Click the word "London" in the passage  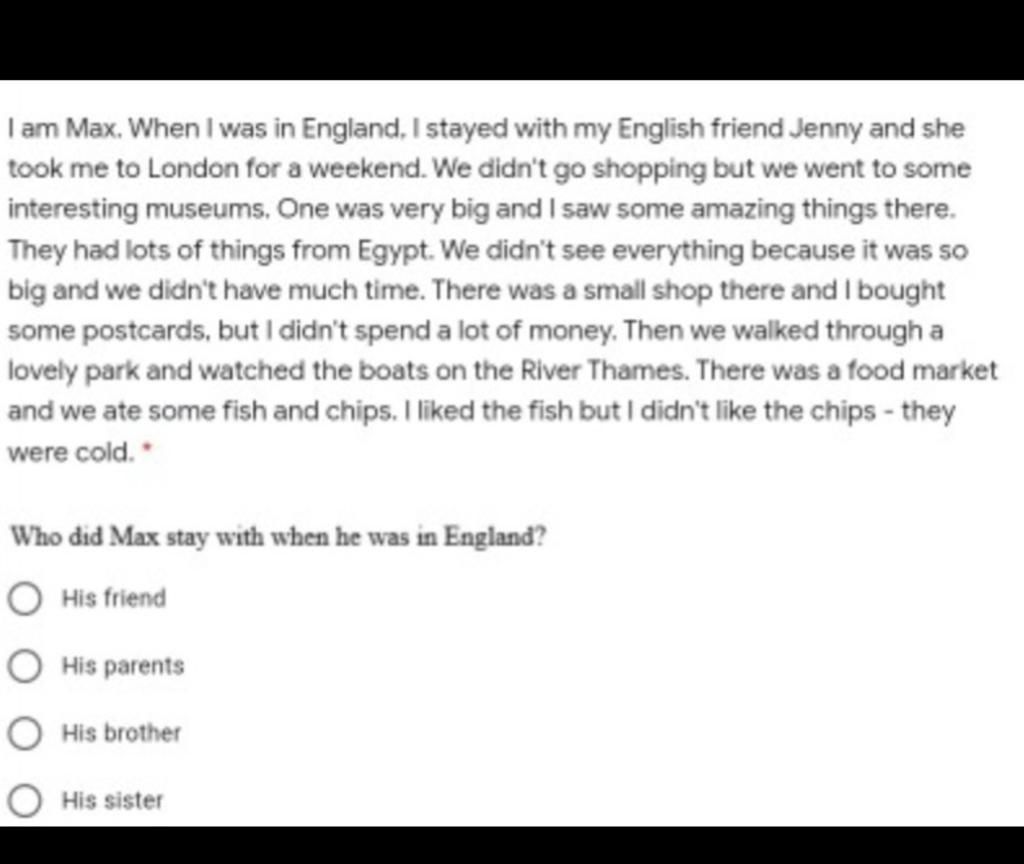(x=193, y=169)
